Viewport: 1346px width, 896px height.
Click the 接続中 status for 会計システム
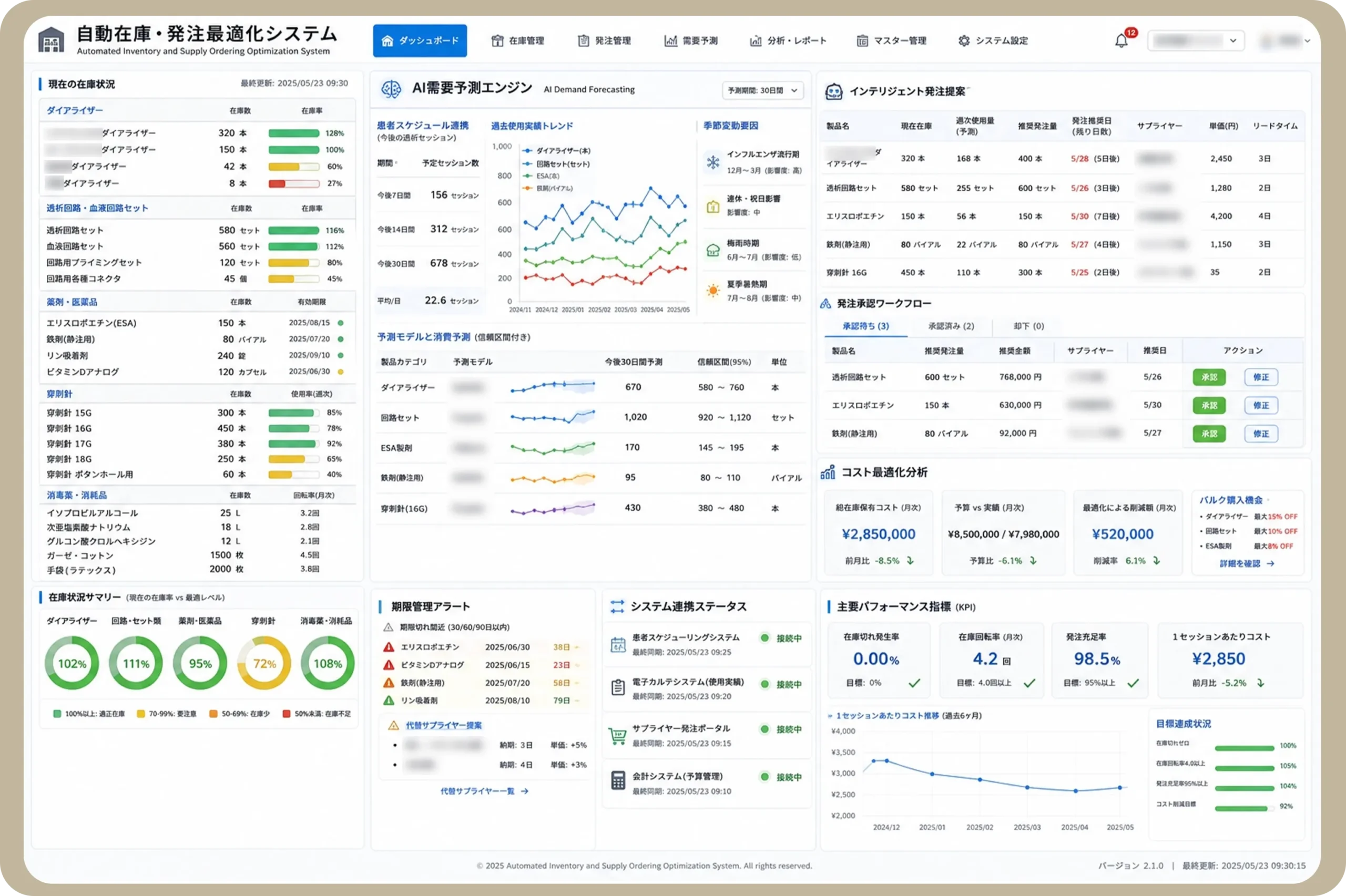[x=781, y=777]
